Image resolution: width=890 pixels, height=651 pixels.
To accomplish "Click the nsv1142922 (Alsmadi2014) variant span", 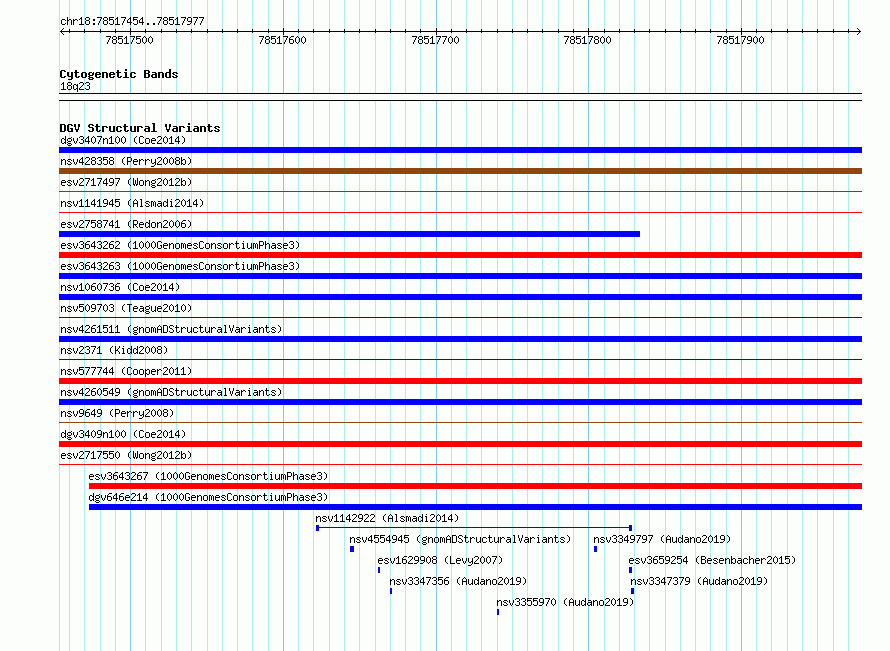I will [474, 528].
